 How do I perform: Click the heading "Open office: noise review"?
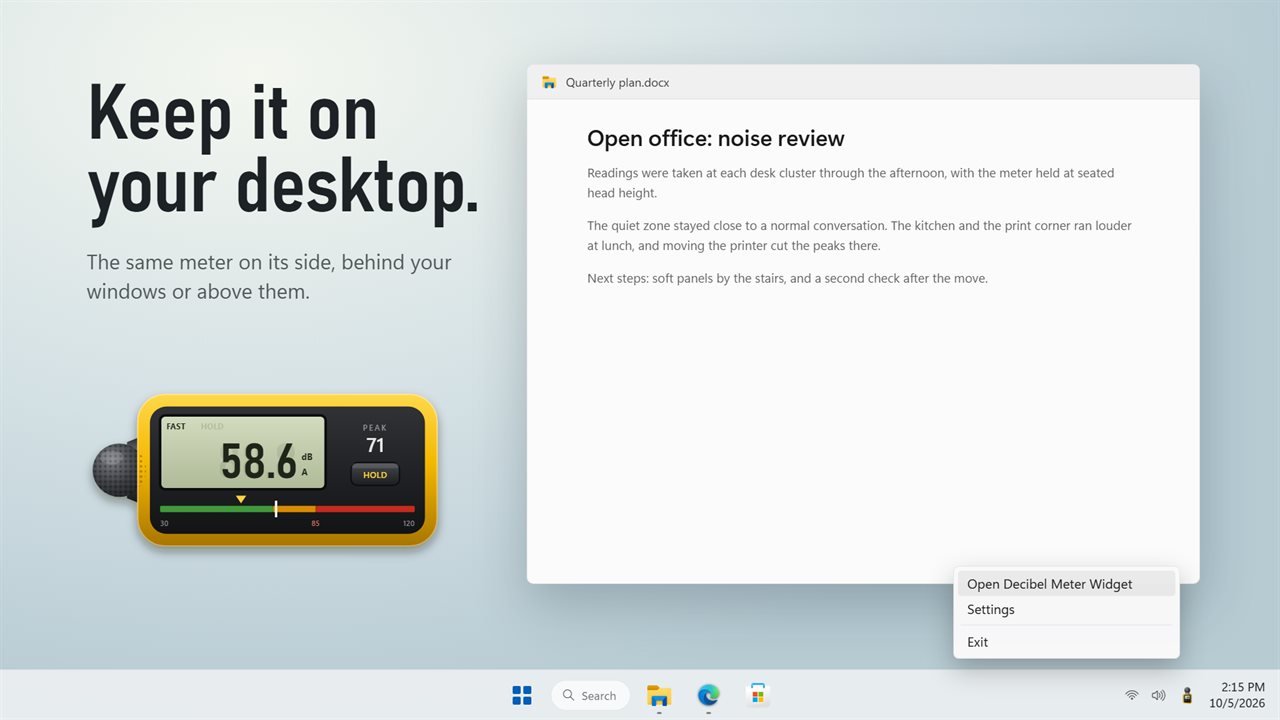pos(716,139)
